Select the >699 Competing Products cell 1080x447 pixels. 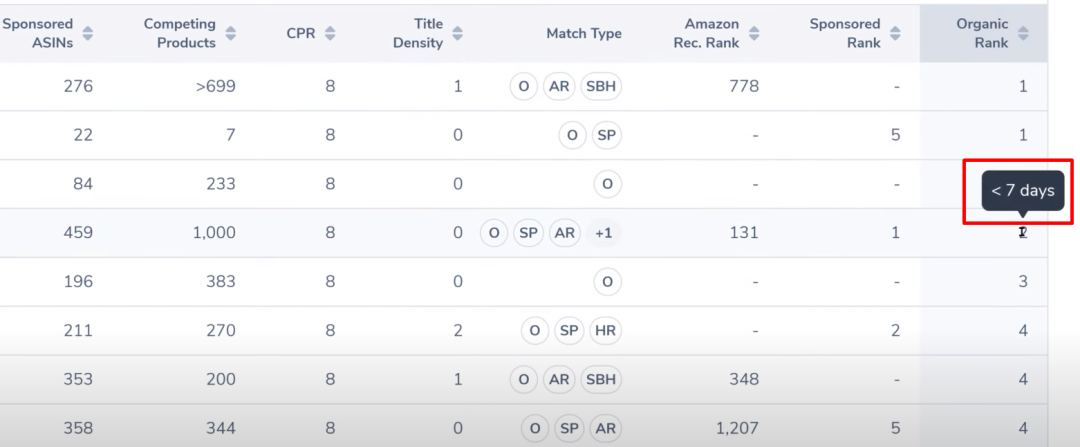(x=215, y=86)
